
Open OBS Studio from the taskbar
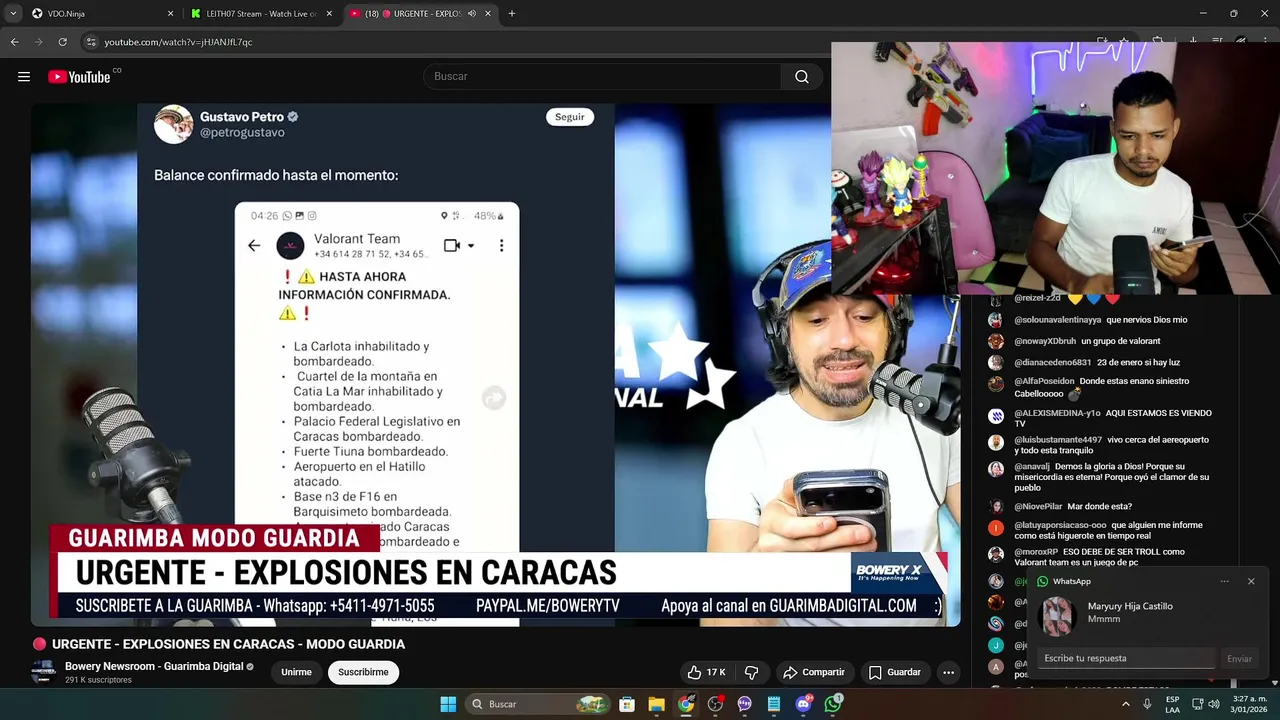tap(715, 704)
